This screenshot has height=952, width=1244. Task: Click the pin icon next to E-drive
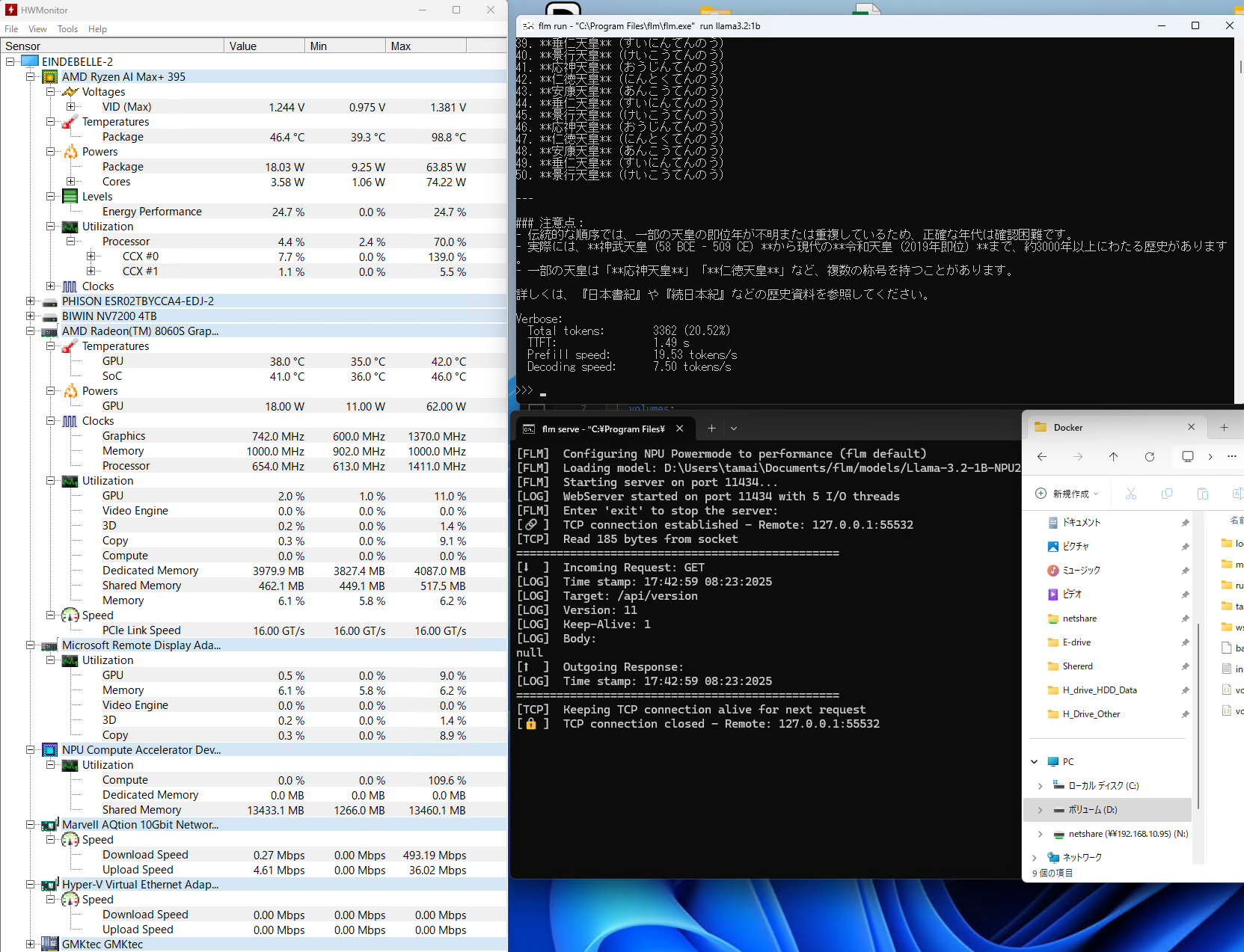click(1185, 642)
